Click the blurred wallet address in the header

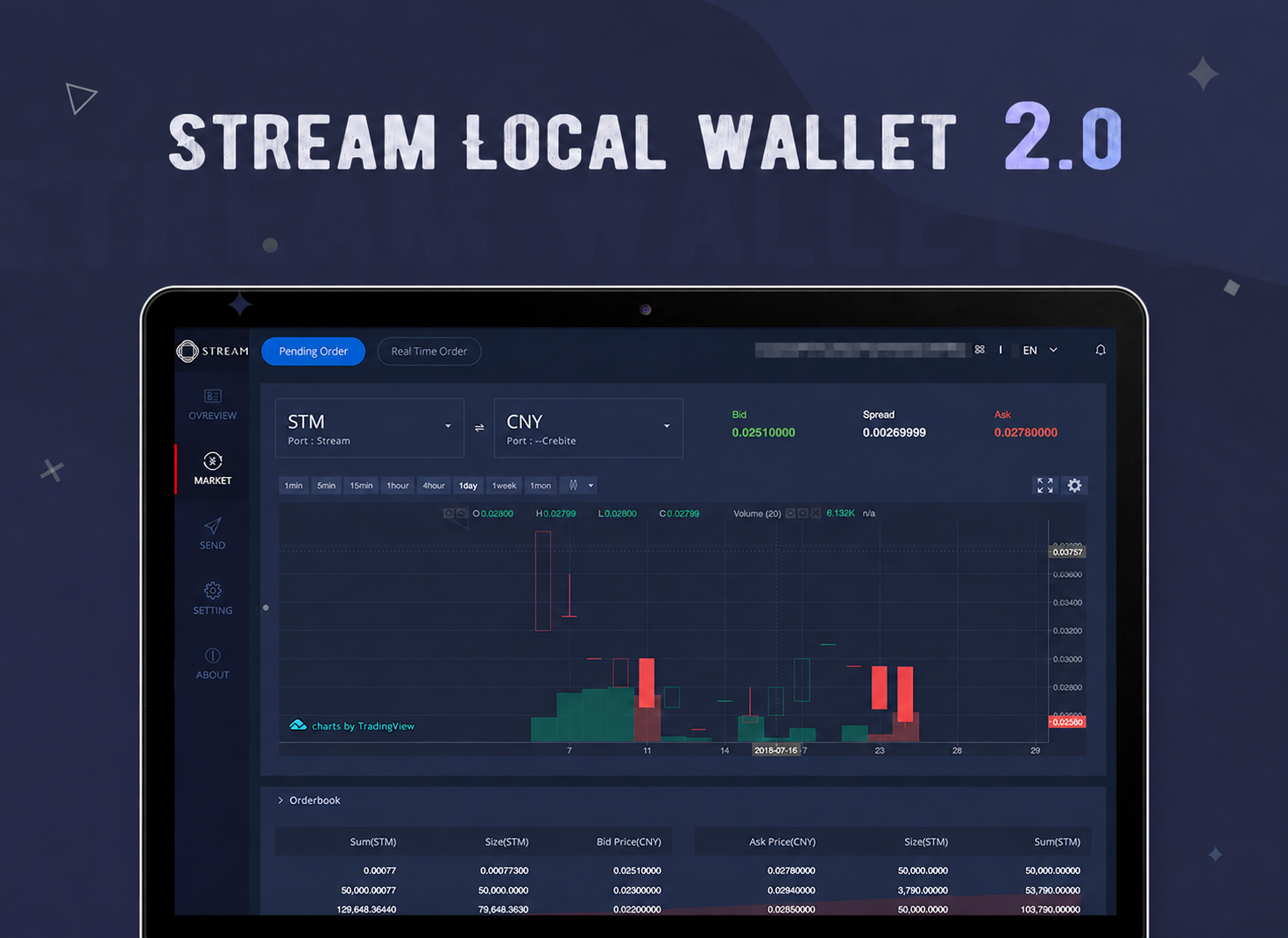coord(862,350)
